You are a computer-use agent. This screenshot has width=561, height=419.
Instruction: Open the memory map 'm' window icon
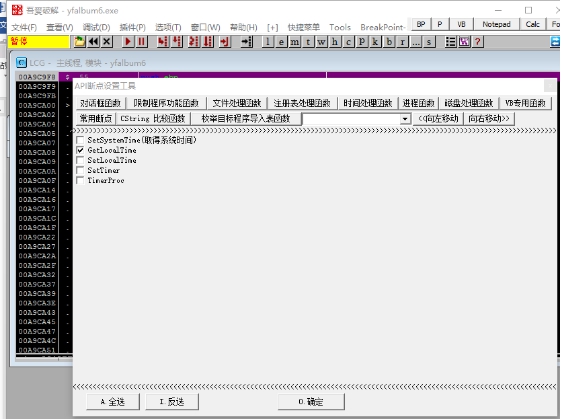[294, 42]
